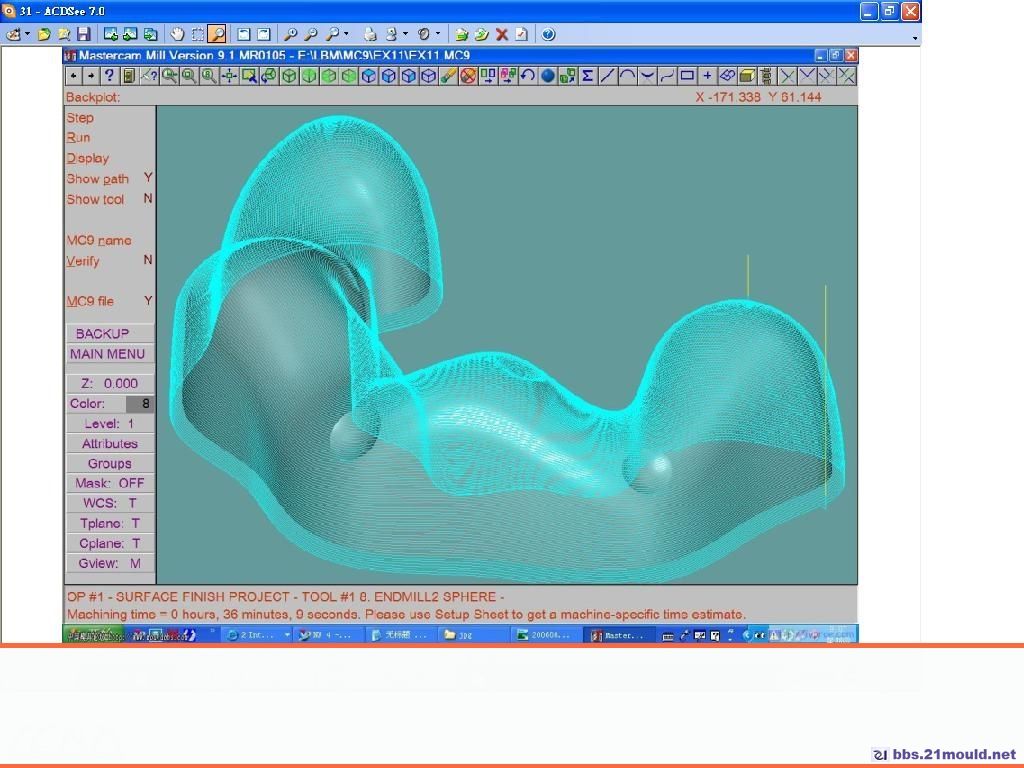Click the yellow solid box icon
1024x768 pixels.
(x=747, y=76)
